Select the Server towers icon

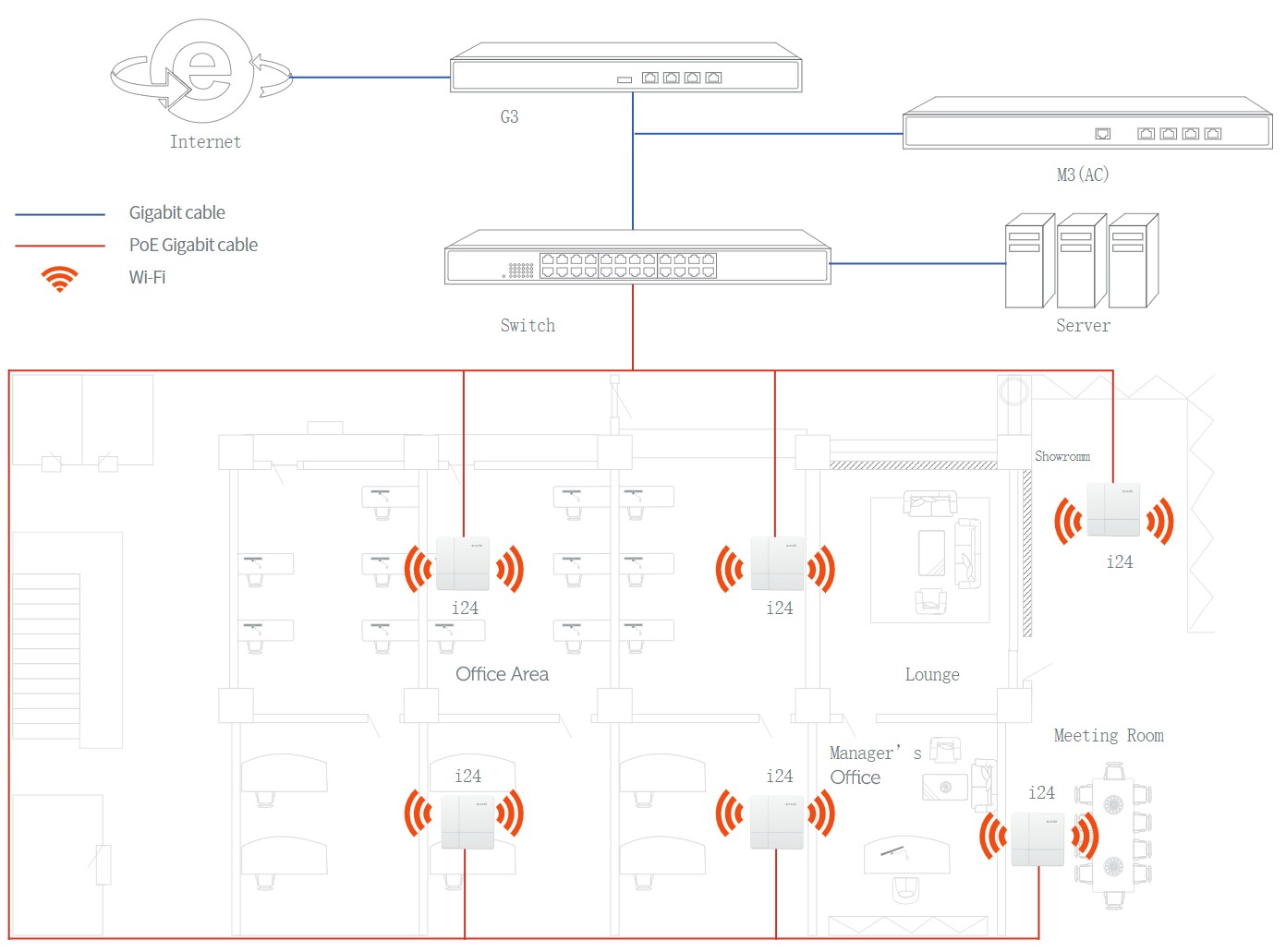1082,261
